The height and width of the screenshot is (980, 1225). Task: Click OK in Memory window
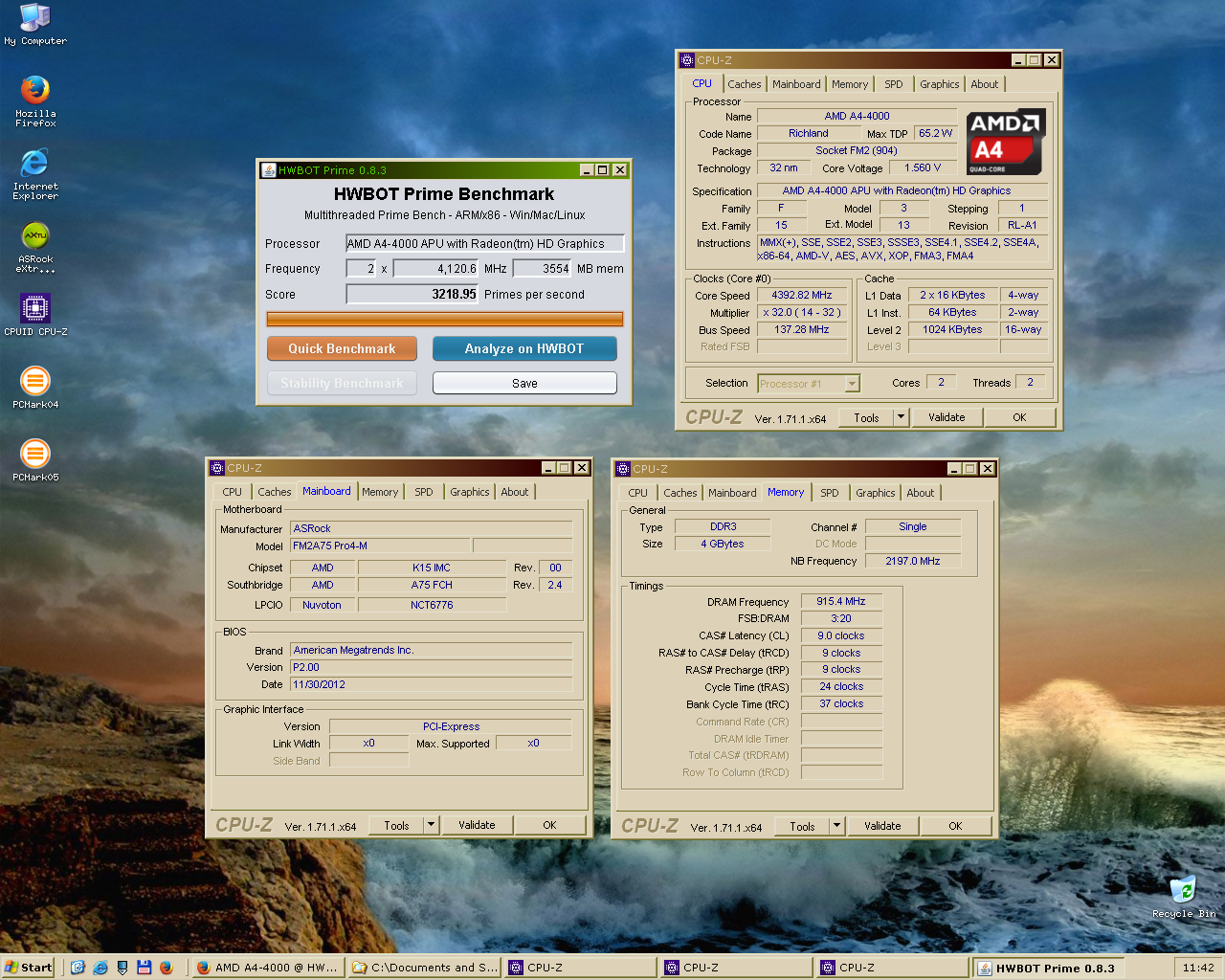tap(955, 826)
